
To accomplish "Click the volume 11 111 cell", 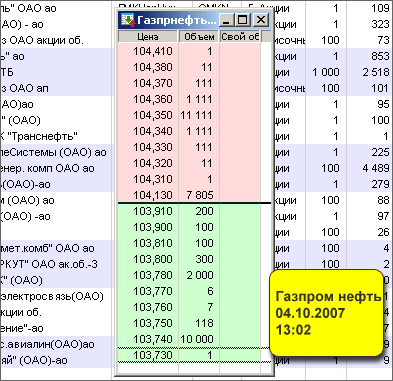I will point(199,115).
